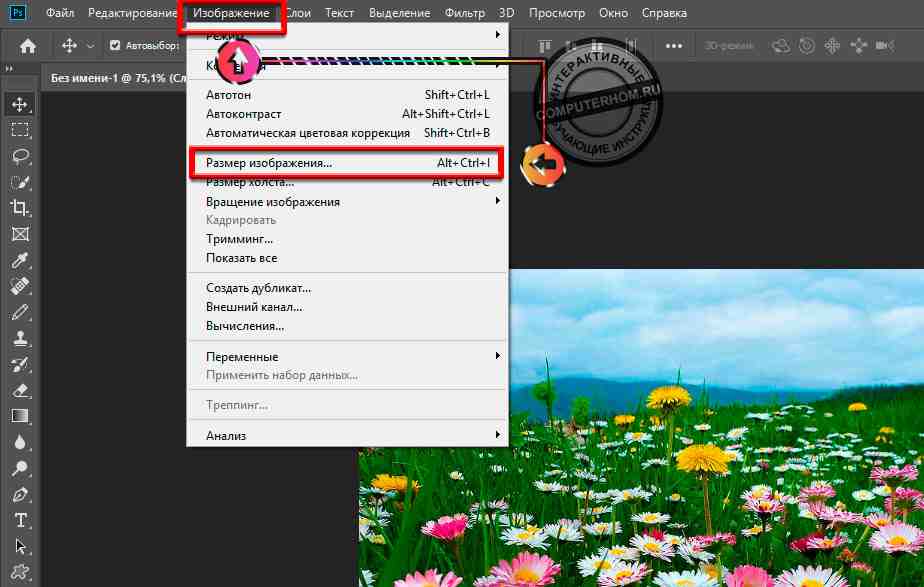Image resolution: width=924 pixels, height=587 pixels.
Task: Select the Crop tool
Action: point(19,208)
